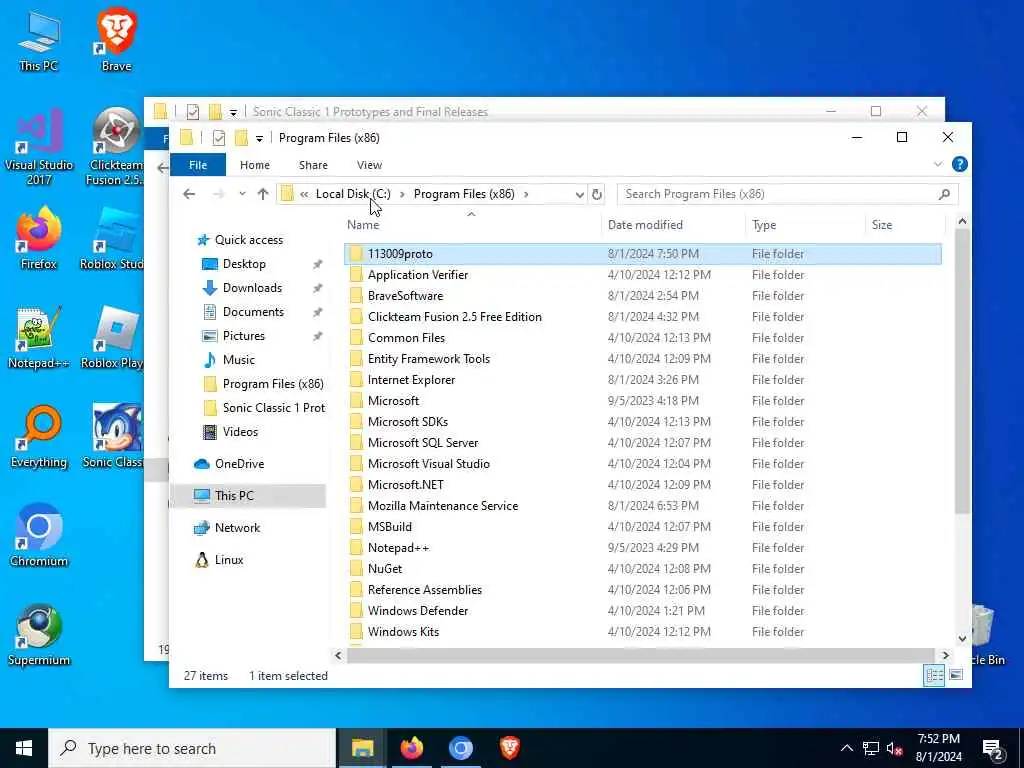Switch to Large icons view button

(956, 675)
